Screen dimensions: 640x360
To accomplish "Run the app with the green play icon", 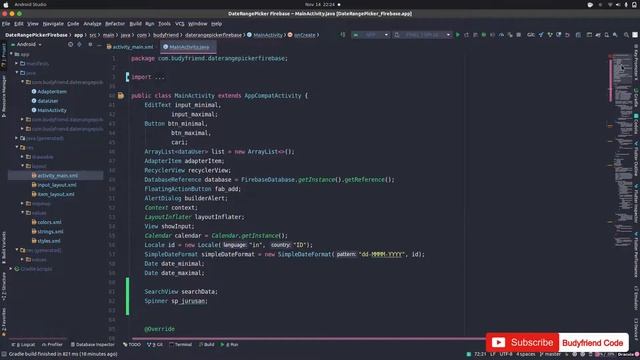I will pyautogui.click(x=458, y=35).
